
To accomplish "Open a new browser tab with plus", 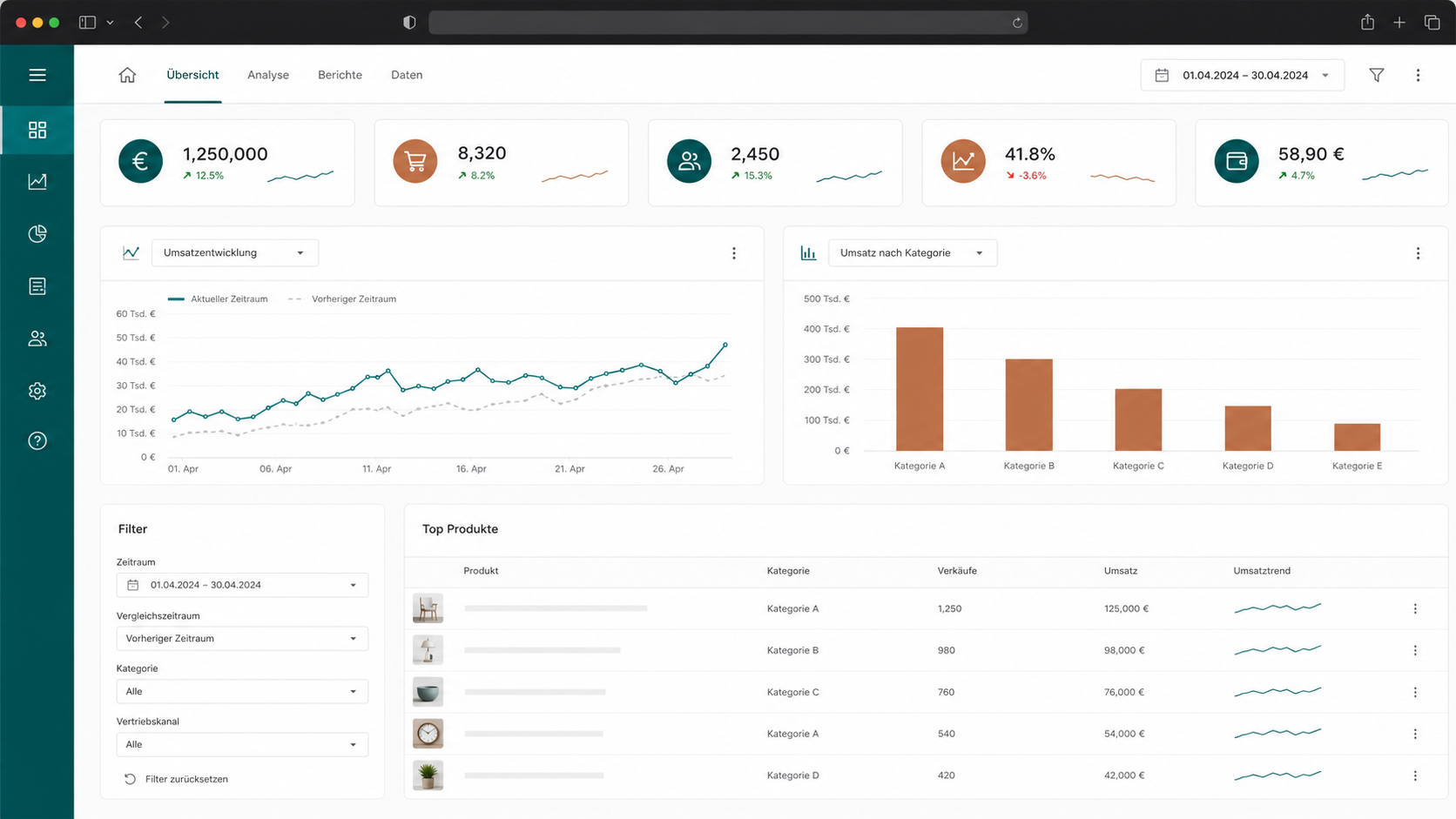I will pyautogui.click(x=1399, y=23).
